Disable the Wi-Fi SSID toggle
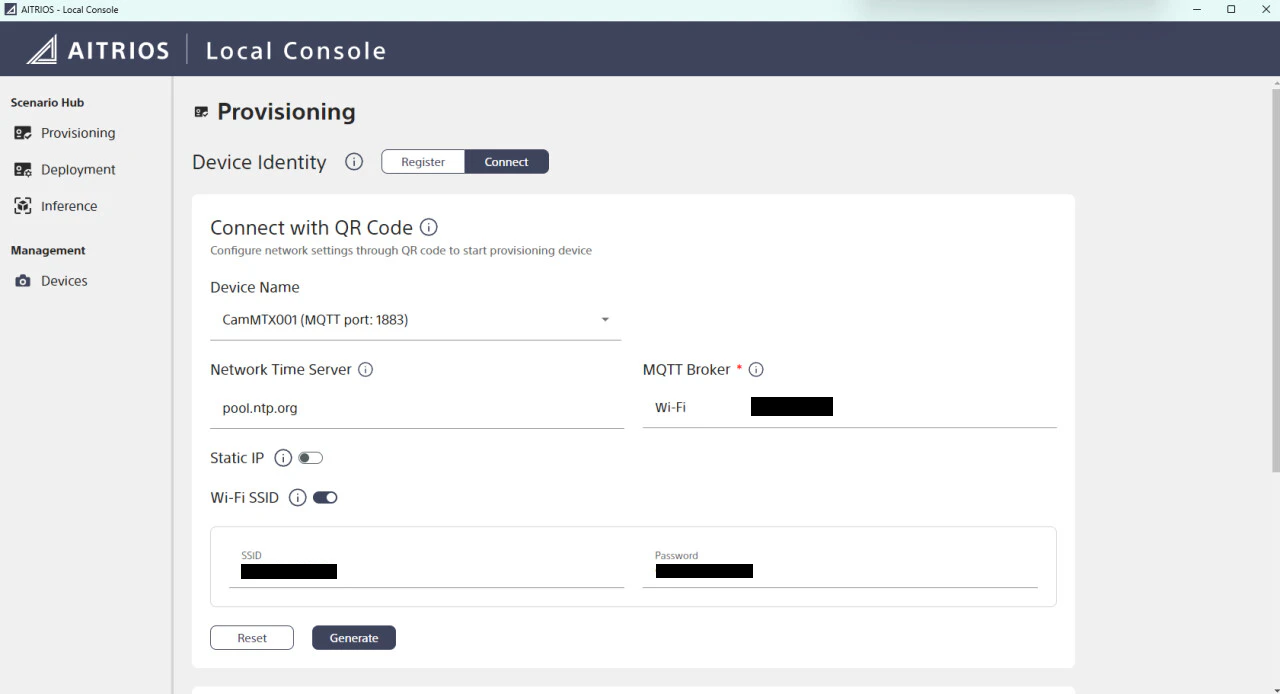The width and height of the screenshot is (1280, 694). click(x=325, y=498)
